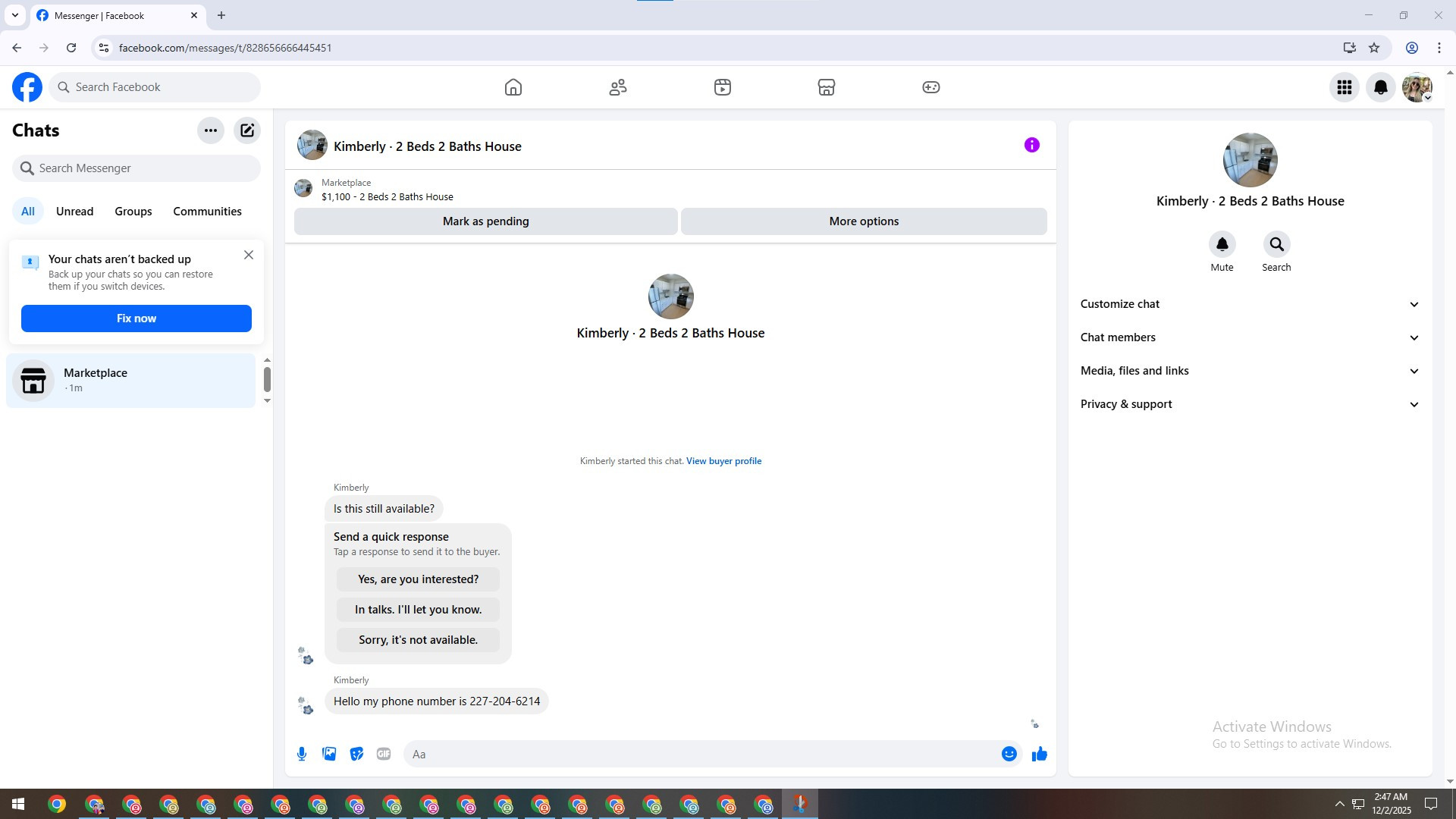1456x819 pixels.
Task: Open the GIF picker
Action: [x=384, y=754]
